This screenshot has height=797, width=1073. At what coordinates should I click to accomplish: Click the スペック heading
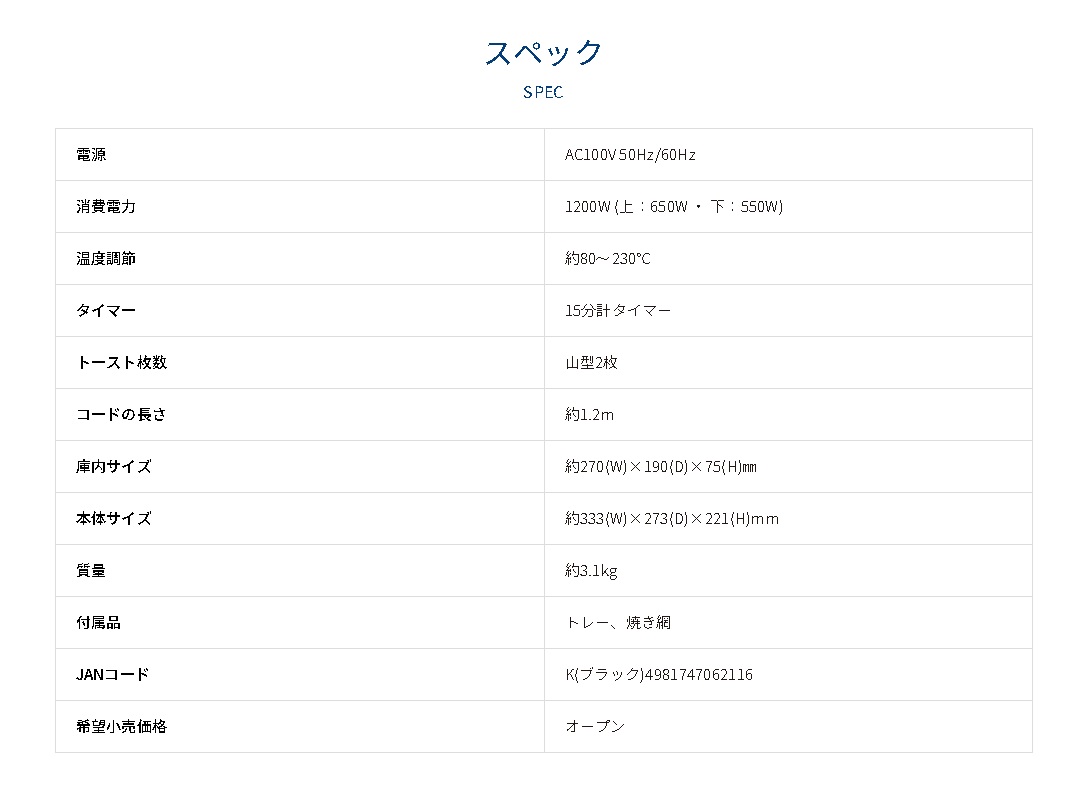tap(544, 52)
